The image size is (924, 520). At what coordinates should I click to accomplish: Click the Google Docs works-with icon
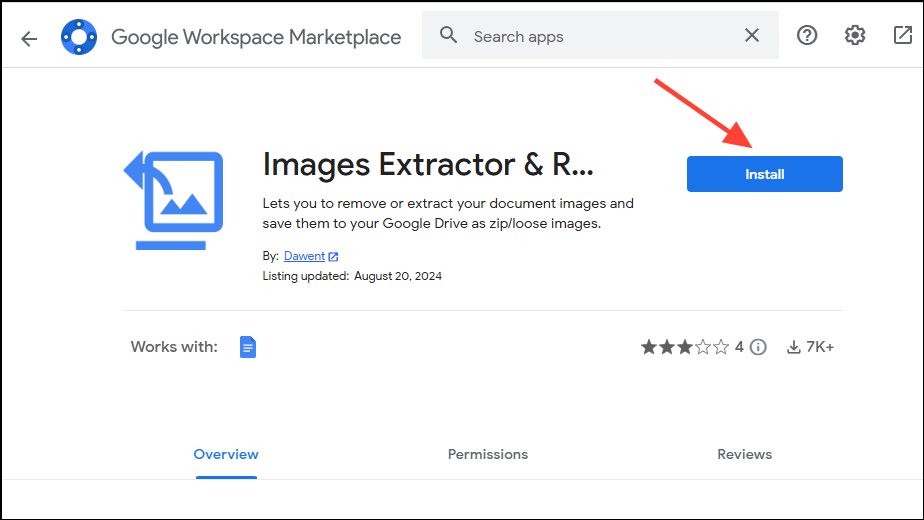tap(248, 347)
